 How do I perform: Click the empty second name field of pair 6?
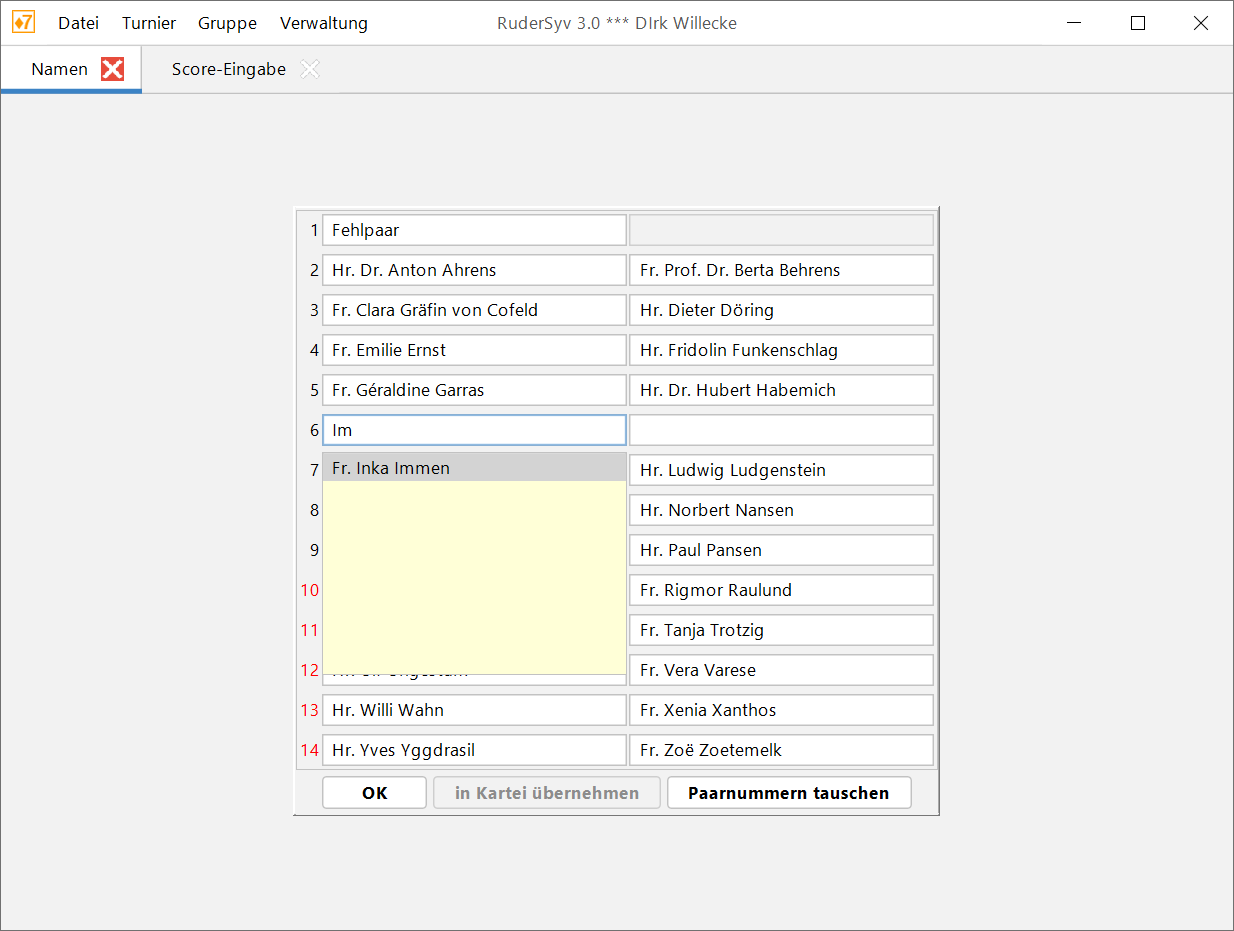point(780,430)
